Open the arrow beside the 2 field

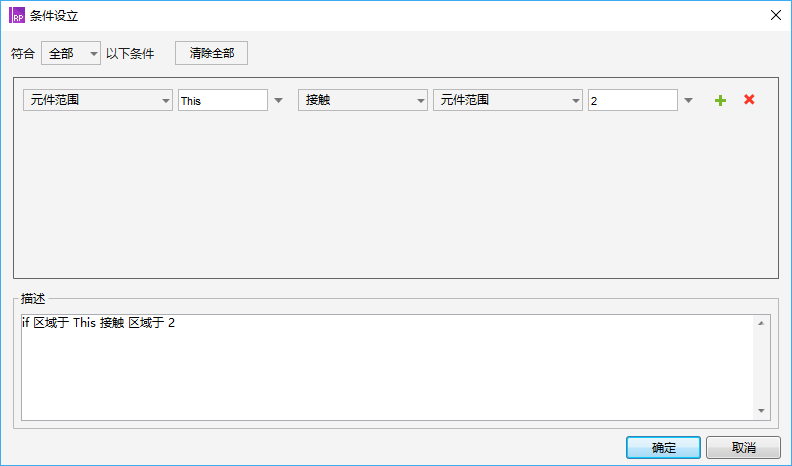pos(688,100)
